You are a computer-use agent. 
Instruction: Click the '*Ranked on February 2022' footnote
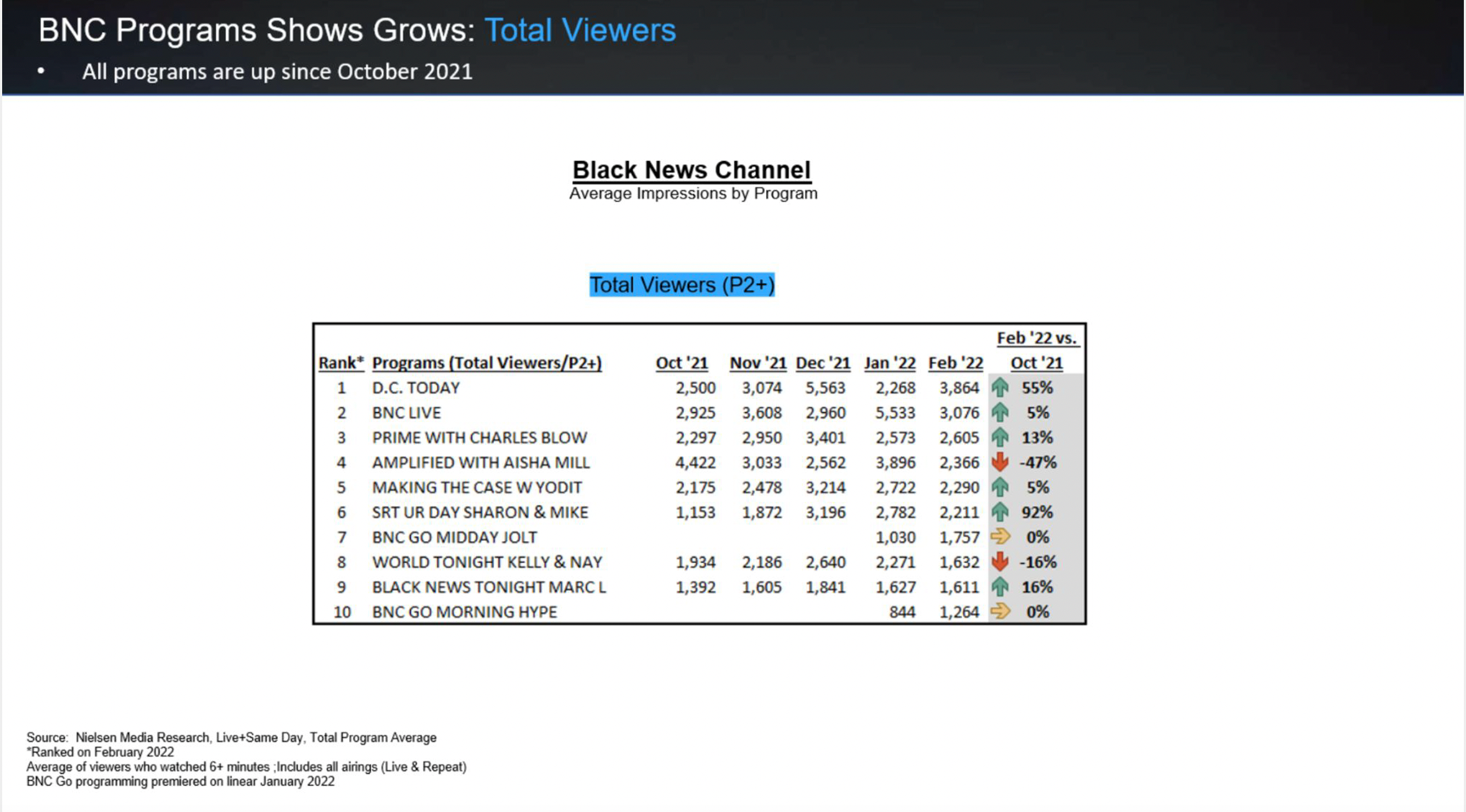100,752
